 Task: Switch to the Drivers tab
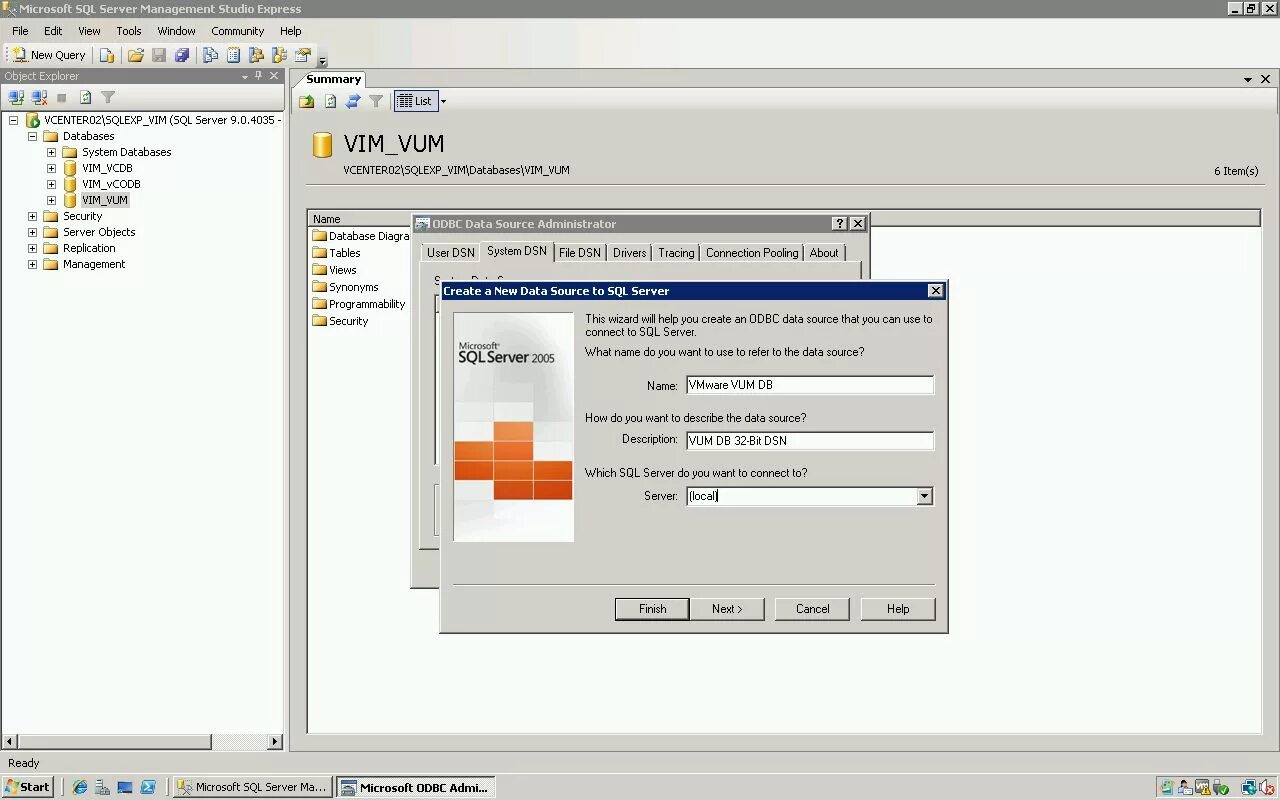(629, 253)
